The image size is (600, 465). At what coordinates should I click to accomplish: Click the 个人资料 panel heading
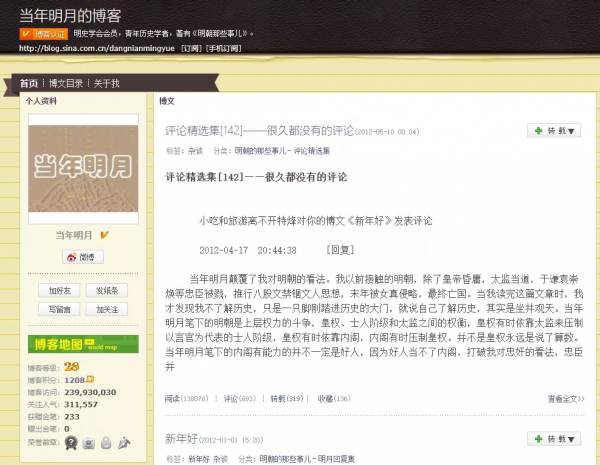41,101
